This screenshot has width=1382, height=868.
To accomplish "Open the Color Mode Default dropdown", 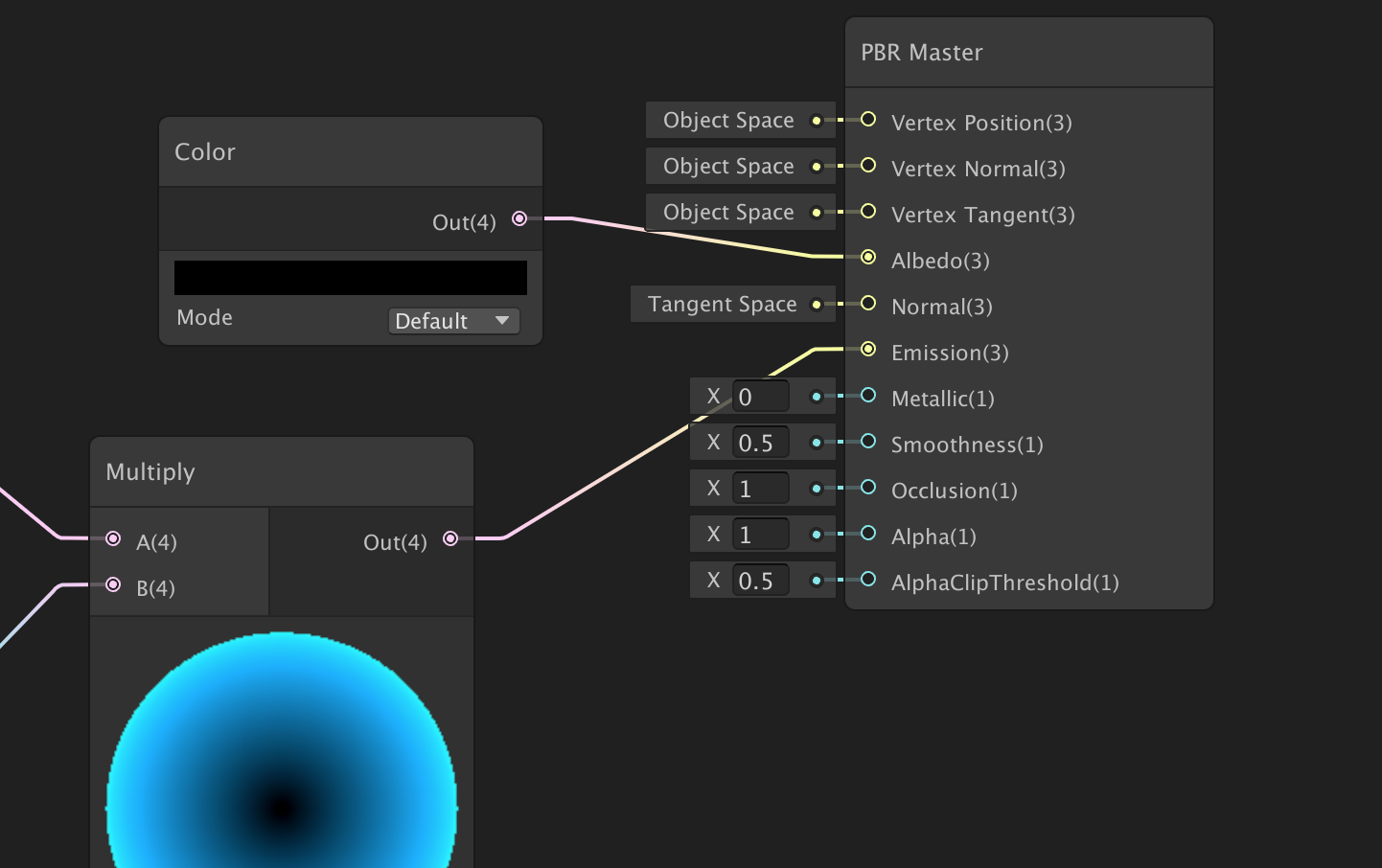I will (453, 321).
